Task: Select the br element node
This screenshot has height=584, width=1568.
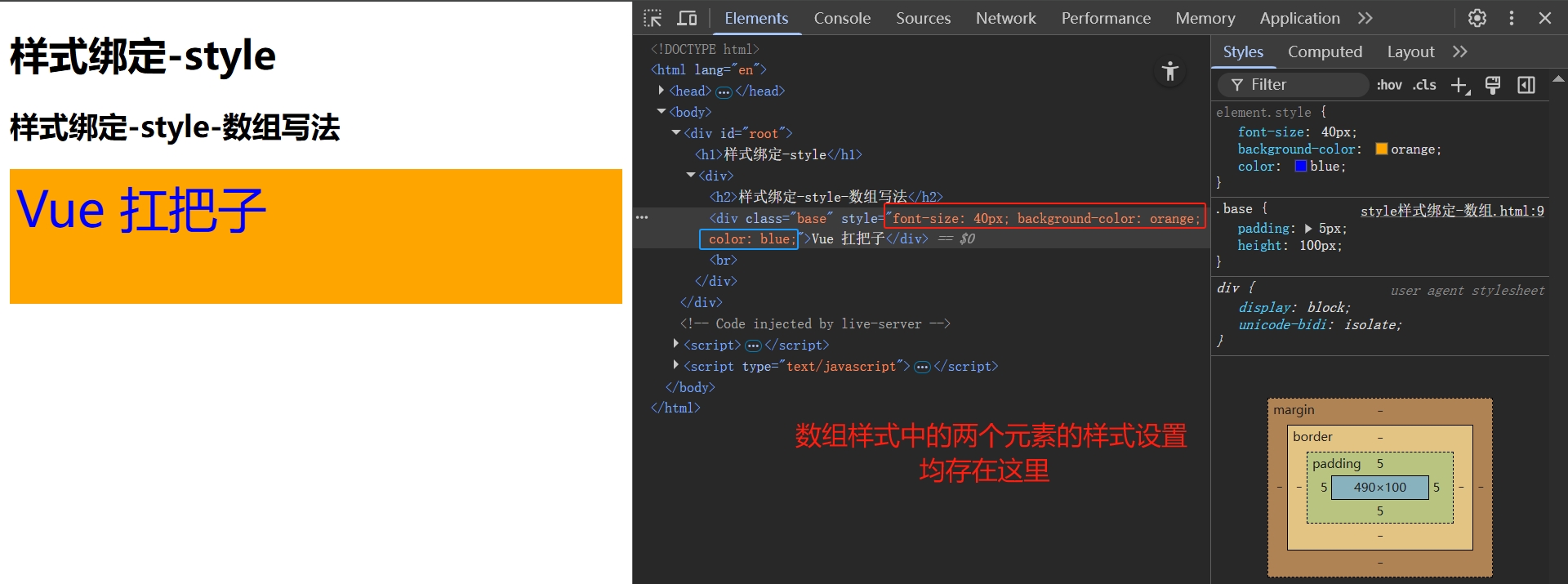Action: (724, 260)
